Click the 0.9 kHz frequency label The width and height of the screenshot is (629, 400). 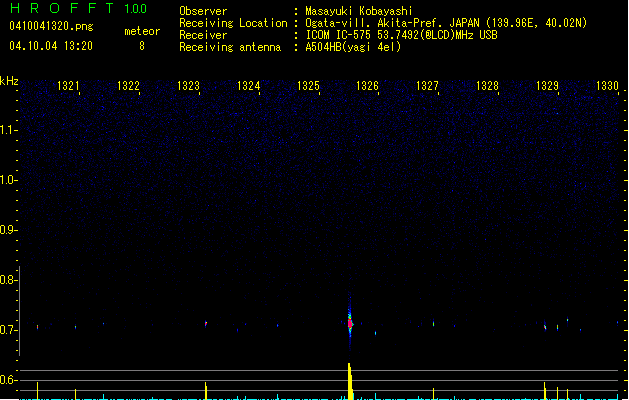pyautogui.click(x=7, y=230)
